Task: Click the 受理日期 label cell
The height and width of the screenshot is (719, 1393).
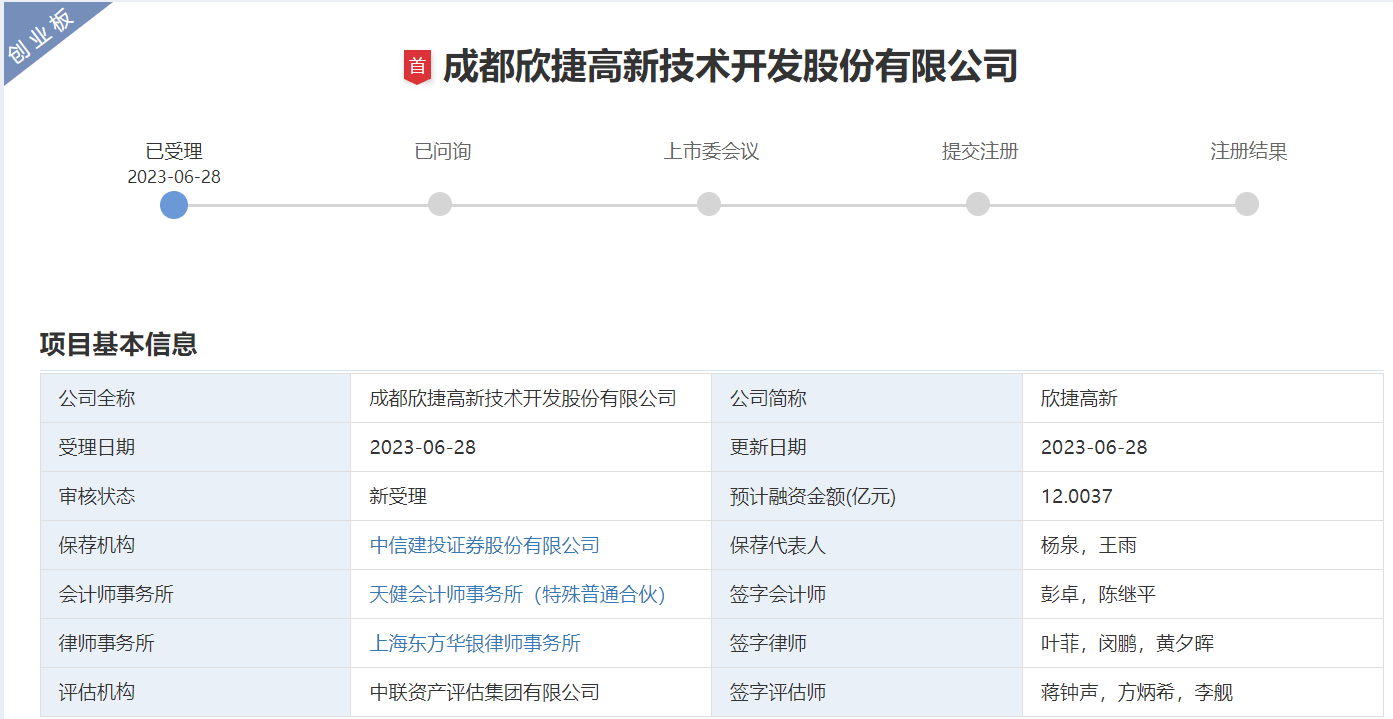Action: 196,447
